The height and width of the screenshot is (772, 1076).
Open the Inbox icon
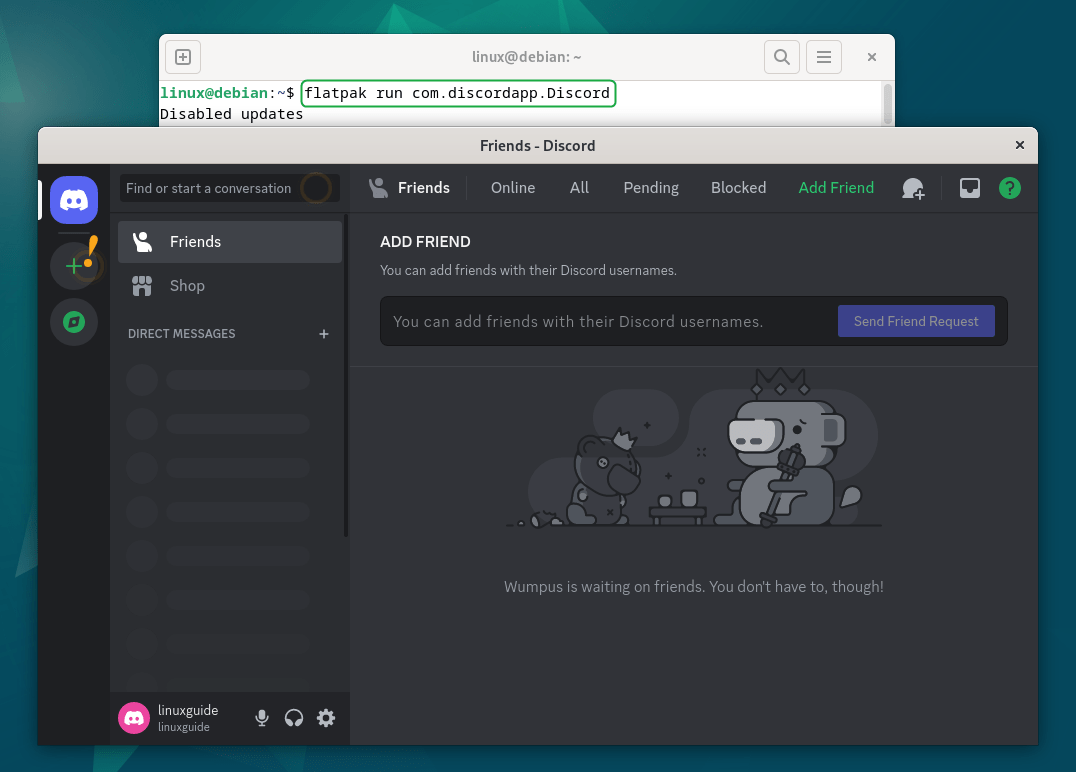pos(969,188)
